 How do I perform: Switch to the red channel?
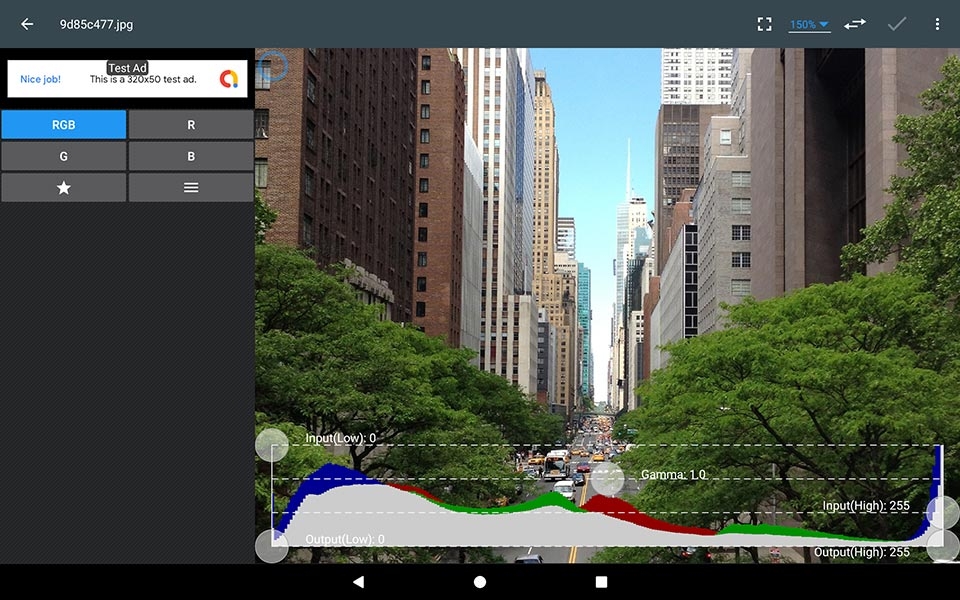(191, 124)
